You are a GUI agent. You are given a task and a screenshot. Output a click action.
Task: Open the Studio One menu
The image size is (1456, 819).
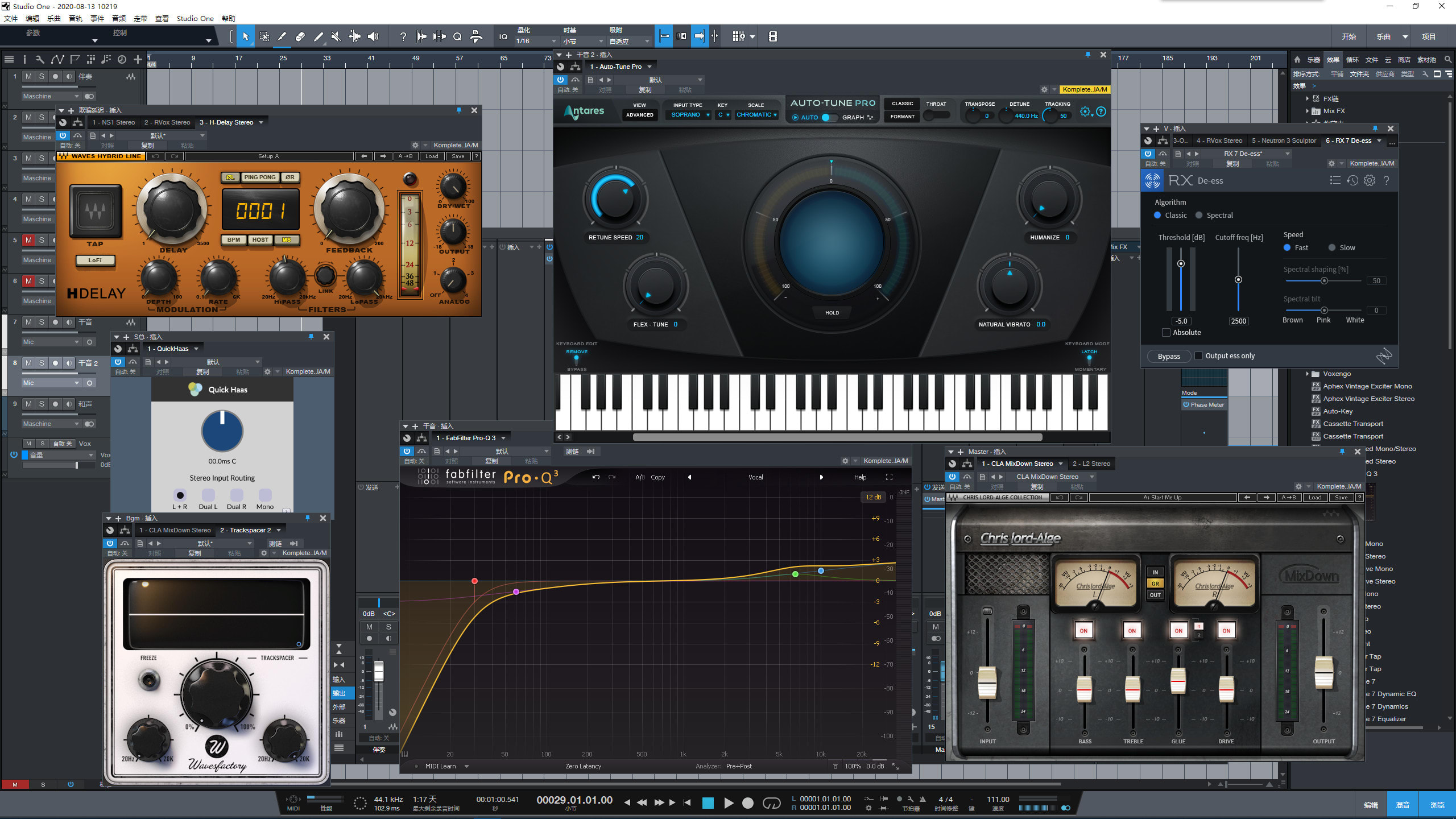click(x=195, y=18)
